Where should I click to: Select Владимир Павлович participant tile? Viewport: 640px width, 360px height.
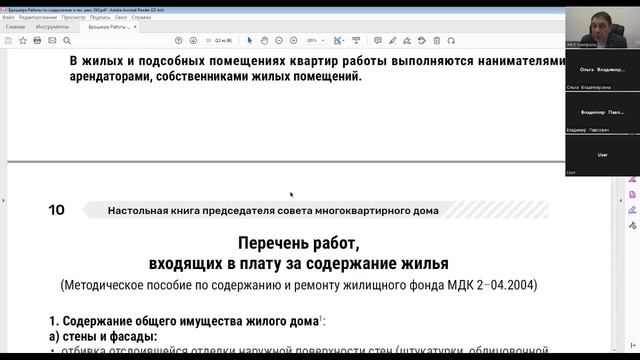[602, 112]
